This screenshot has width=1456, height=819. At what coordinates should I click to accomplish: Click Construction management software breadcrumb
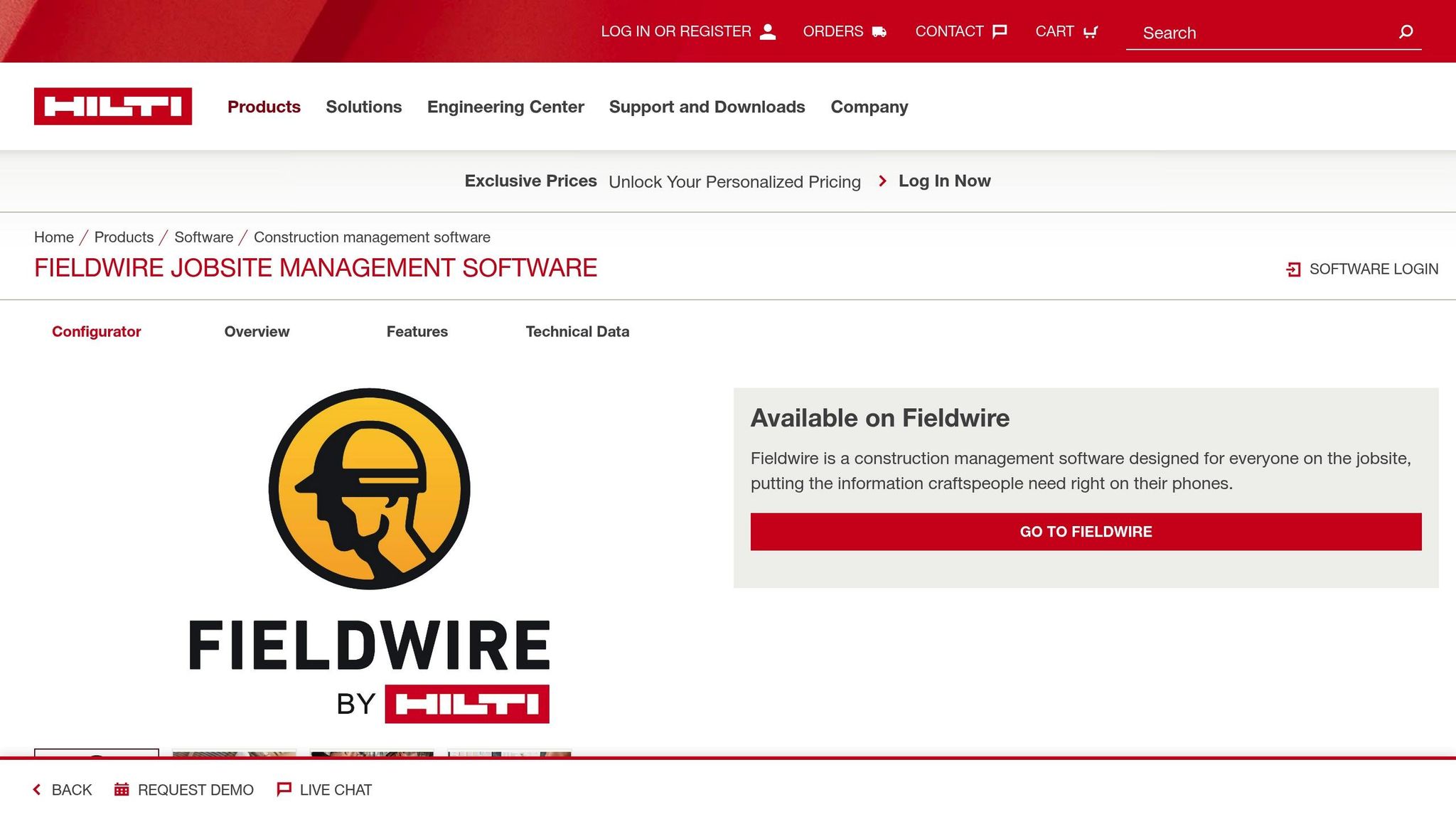pos(372,237)
